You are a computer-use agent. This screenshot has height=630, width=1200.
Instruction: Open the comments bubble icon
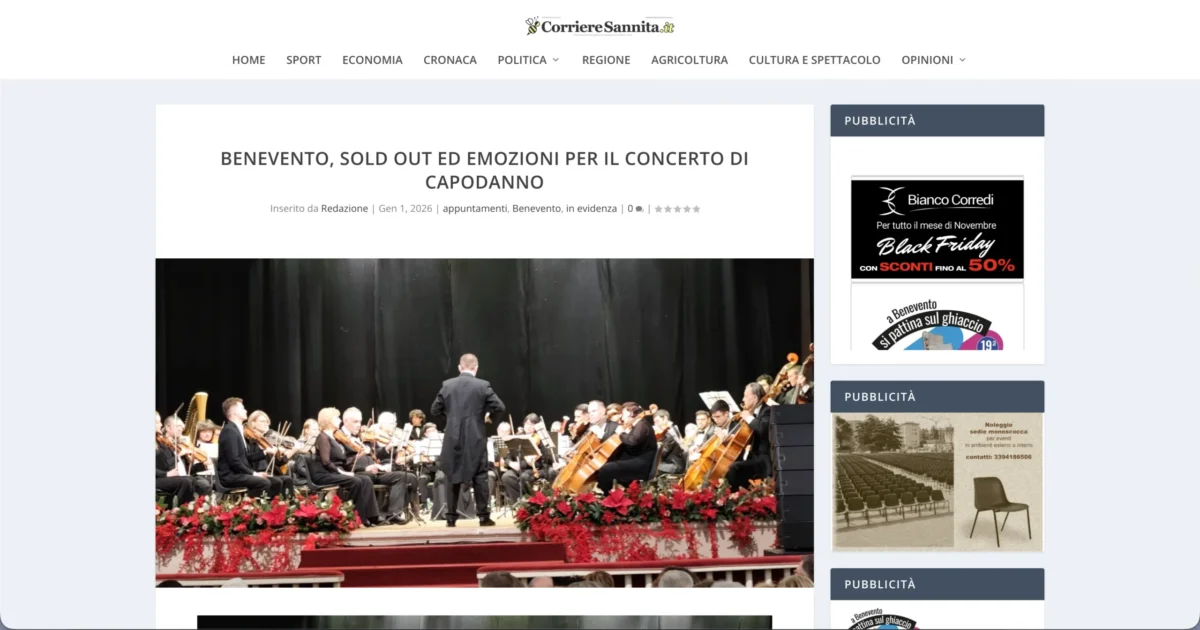click(x=639, y=209)
